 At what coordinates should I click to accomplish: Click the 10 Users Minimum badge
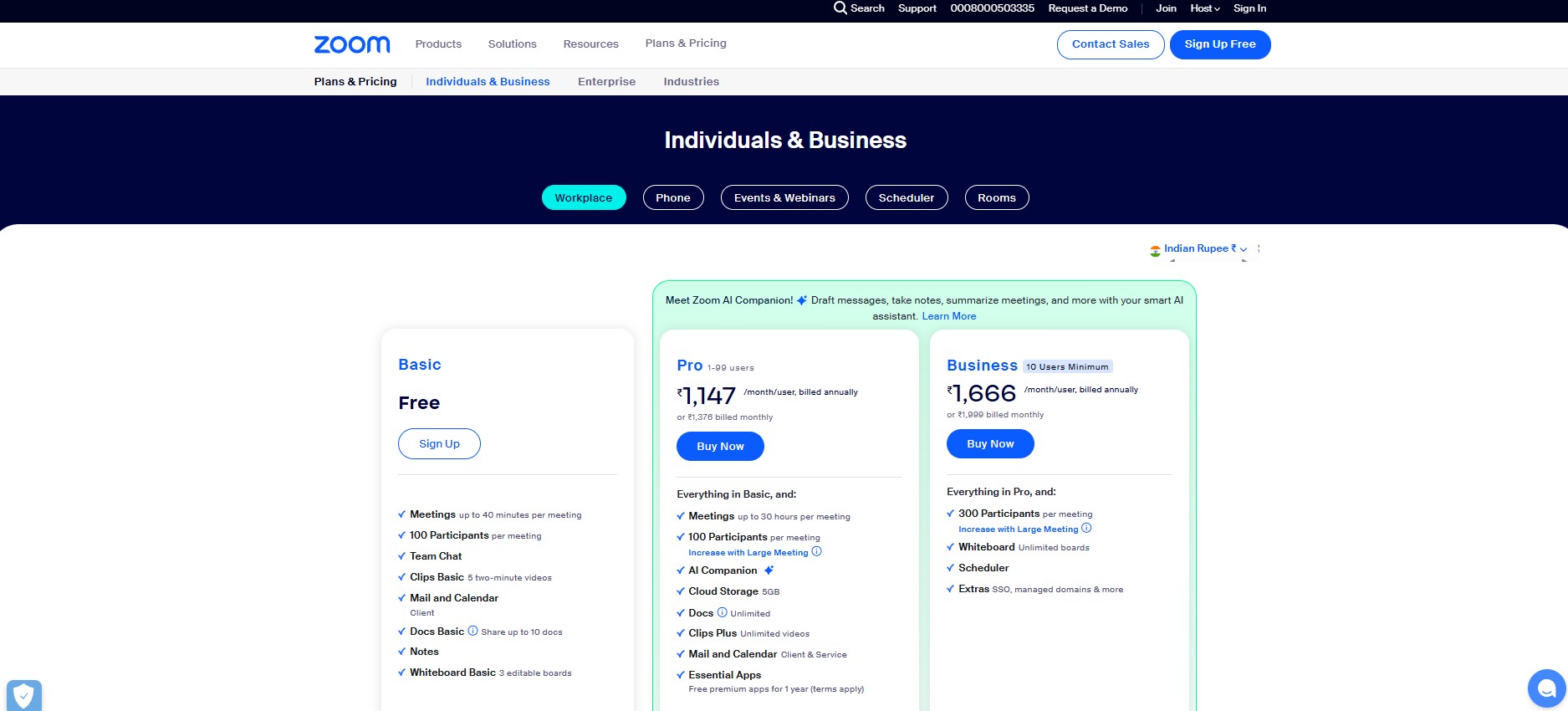(x=1068, y=366)
